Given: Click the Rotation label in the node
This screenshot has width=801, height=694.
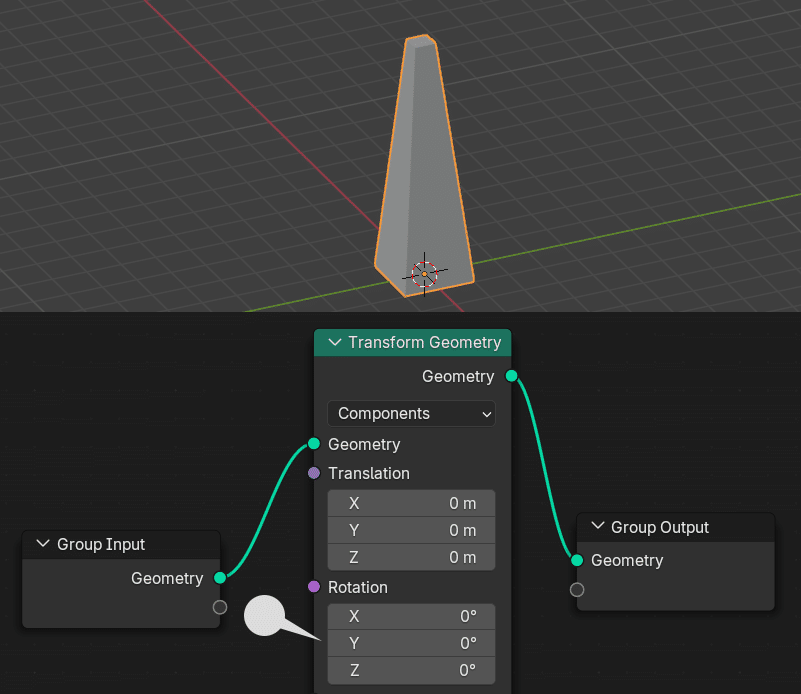Looking at the screenshot, I should [x=358, y=587].
